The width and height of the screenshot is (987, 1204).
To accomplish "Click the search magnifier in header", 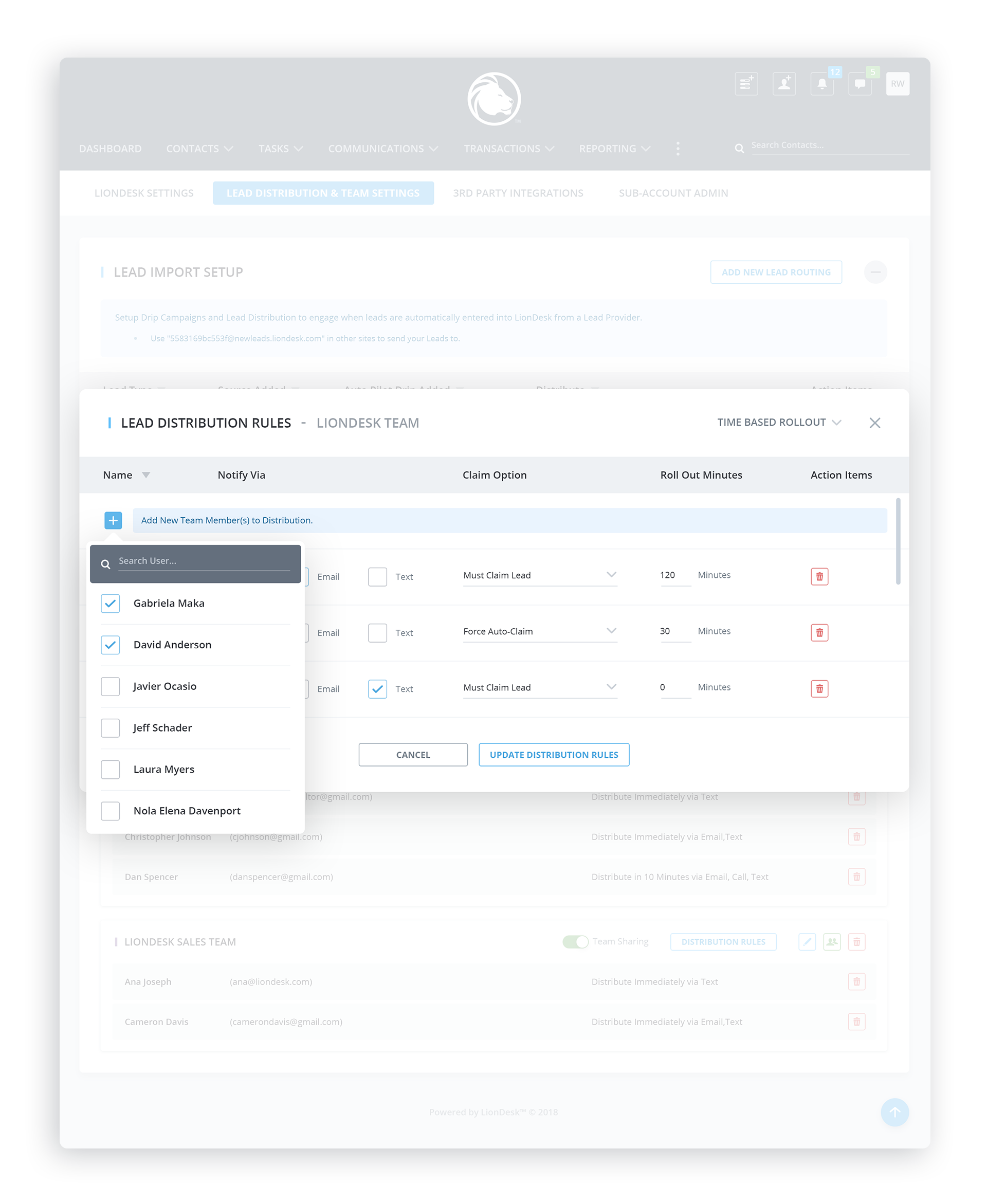I will click(x=739, y=149).
